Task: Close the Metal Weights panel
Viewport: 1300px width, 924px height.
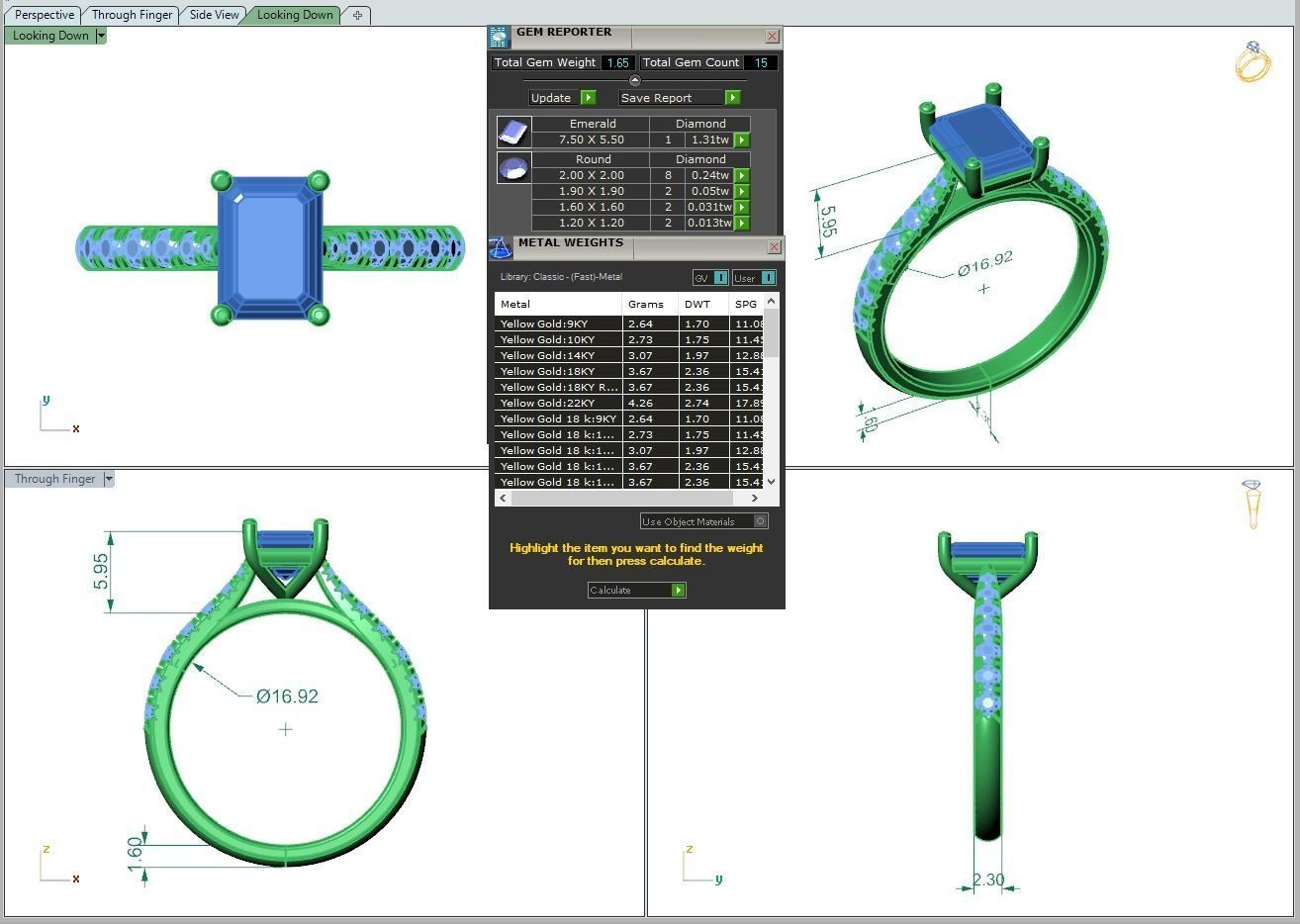Action: [774, 247]
